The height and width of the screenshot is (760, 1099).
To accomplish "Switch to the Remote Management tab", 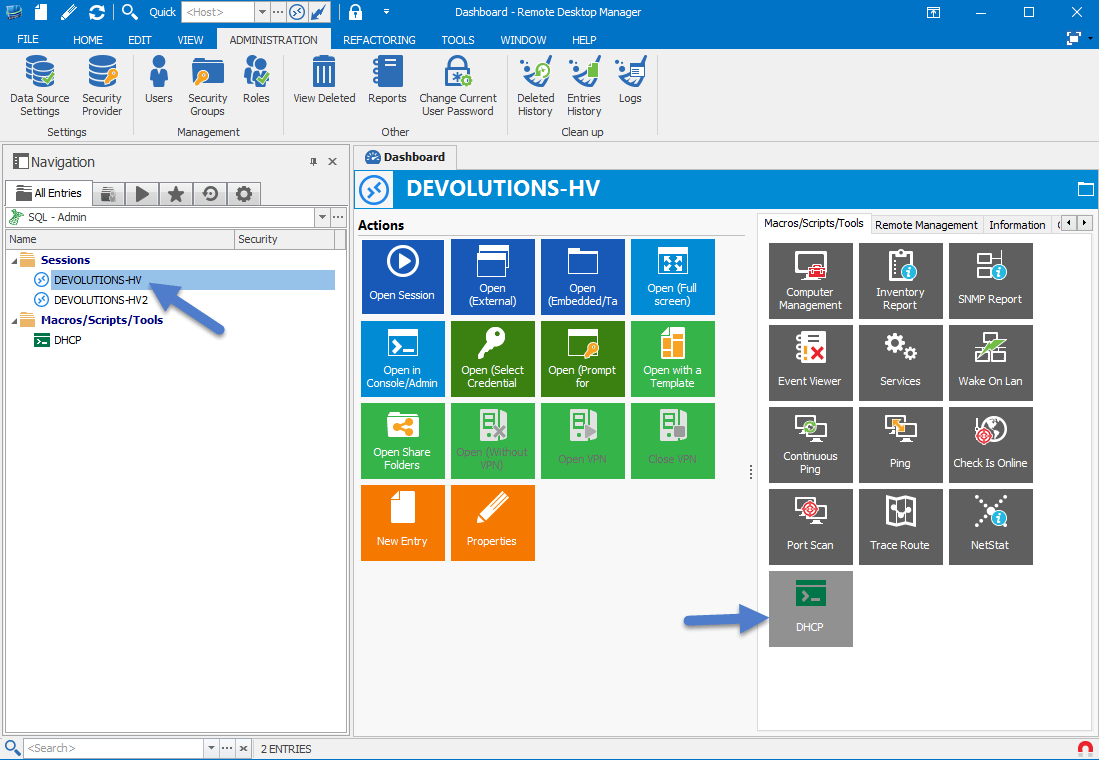I will 925,224.
